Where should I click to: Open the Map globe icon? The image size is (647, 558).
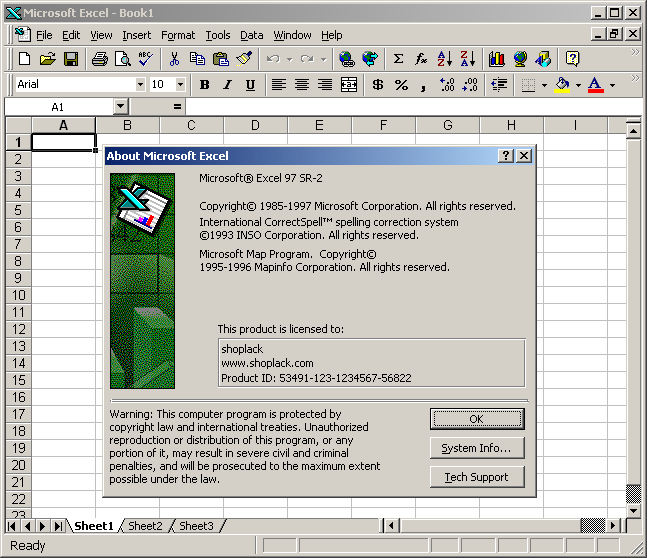520,59
